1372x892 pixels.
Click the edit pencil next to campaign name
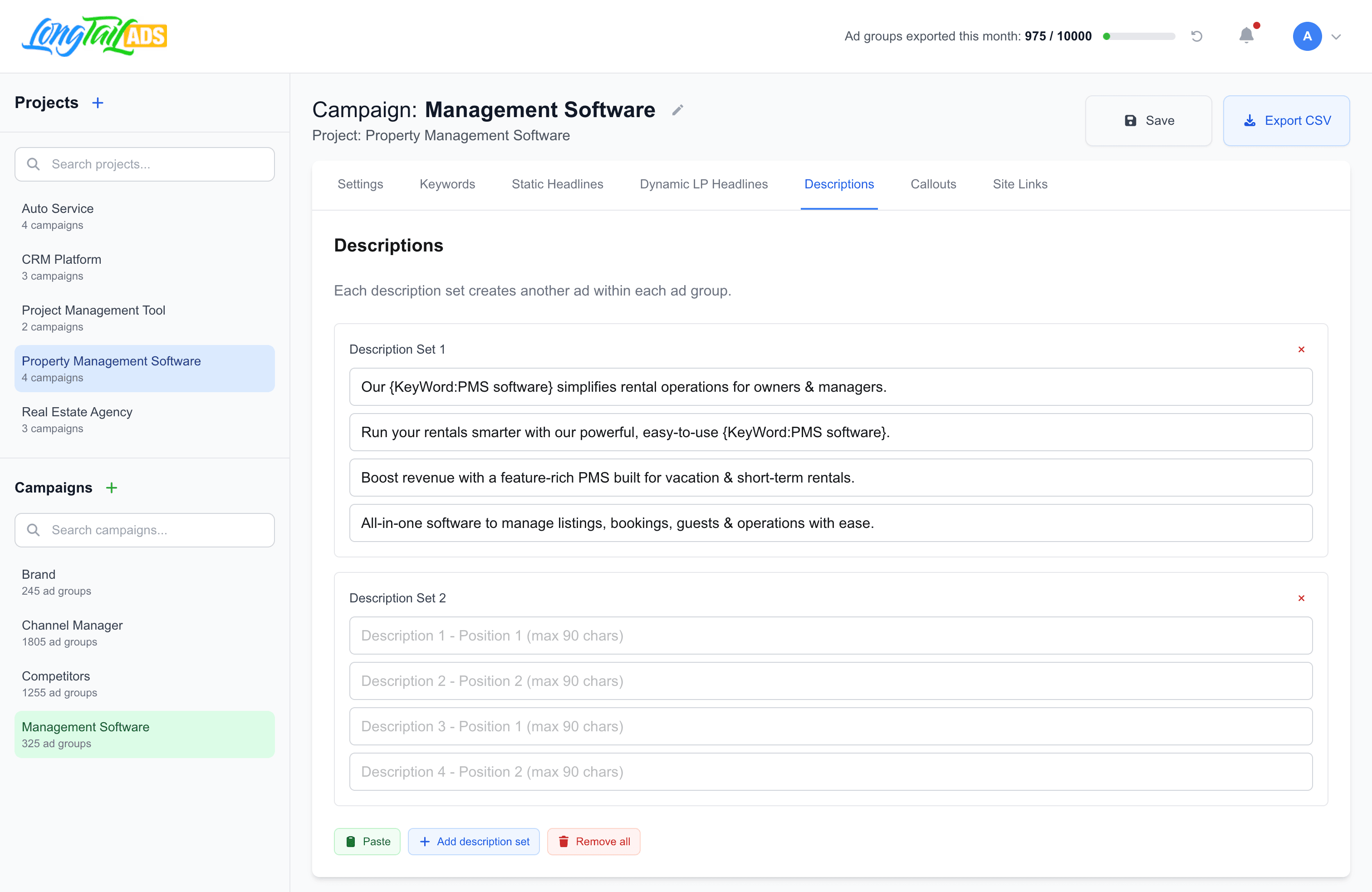[x=677, y=109]
